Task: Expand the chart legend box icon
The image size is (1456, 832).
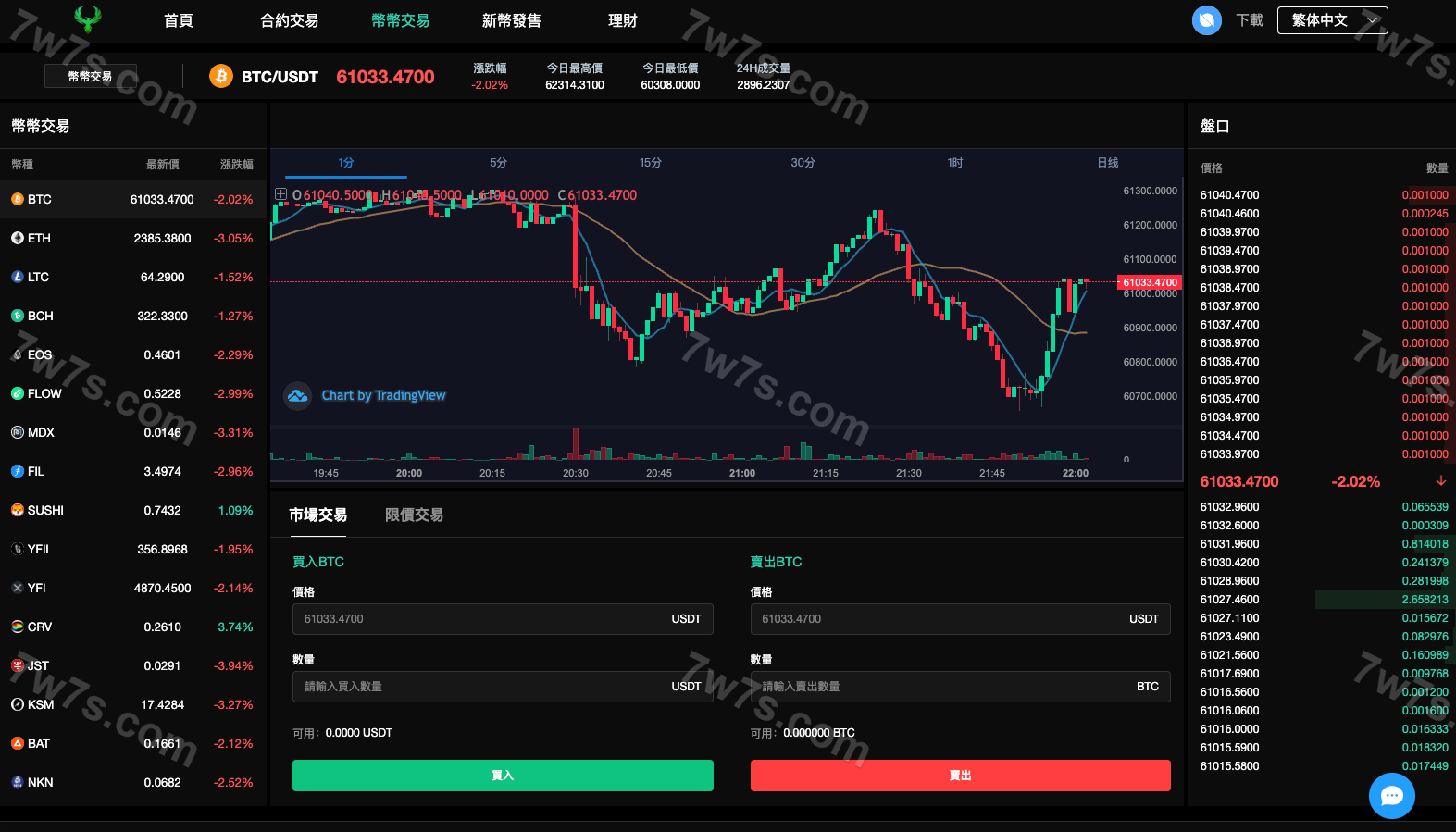Action: 280,194
